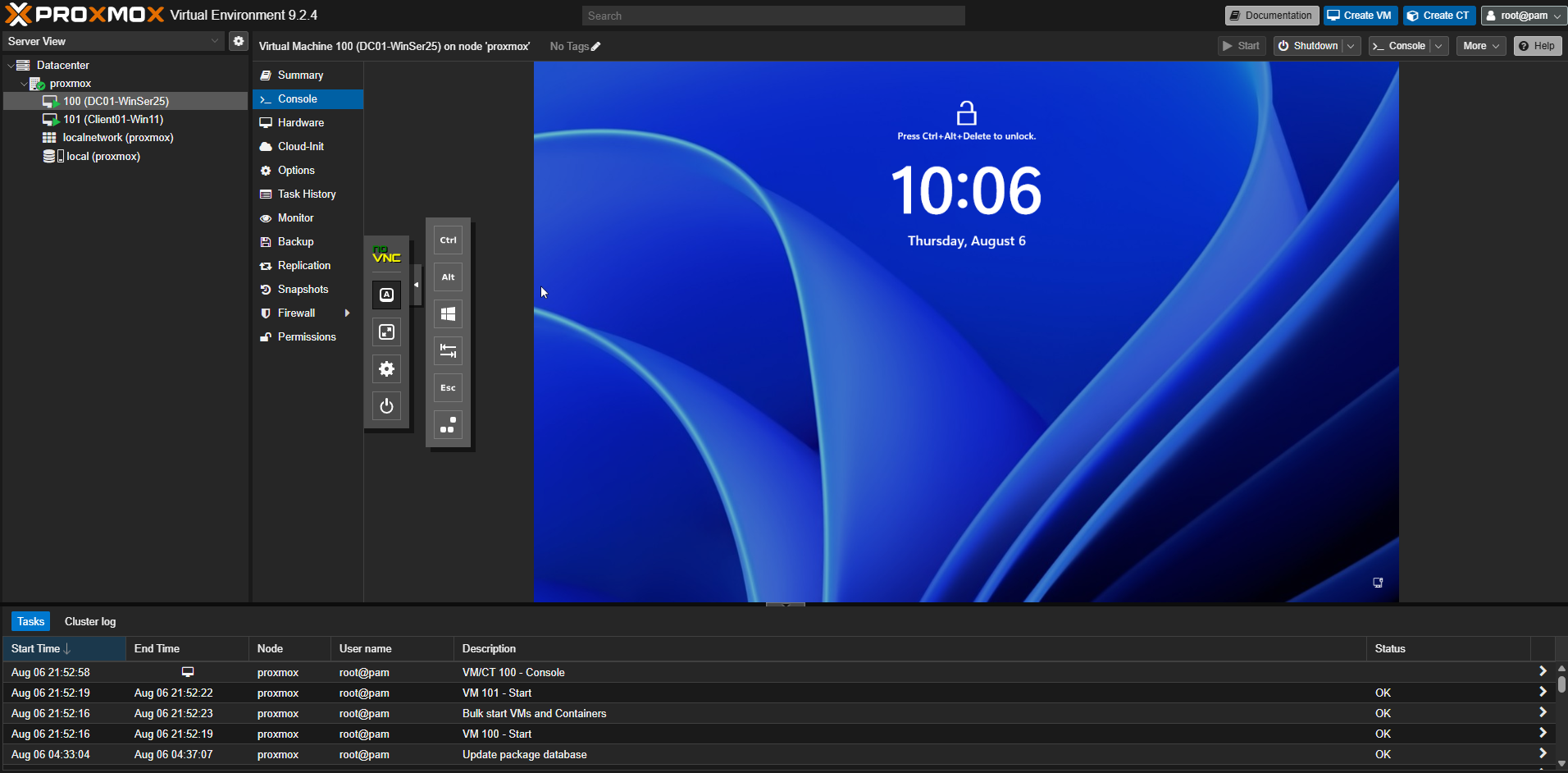The image size is (1568, 773).
Task: Click the lock icon on Windows screen
Action: click(967, 113)
